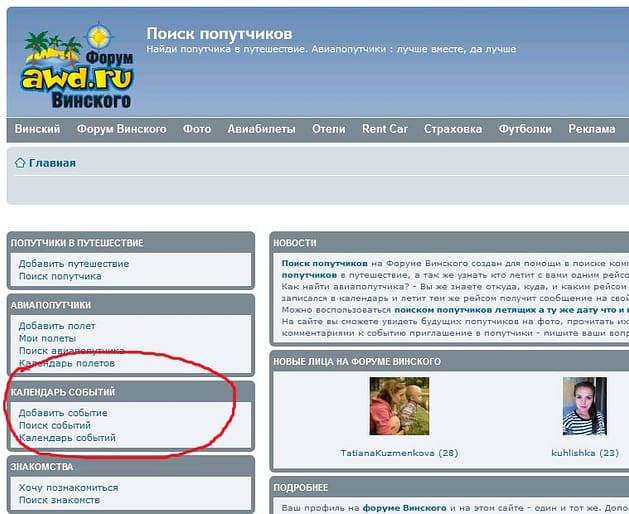Click the home icon next to Главная
The height and width of the screenshot is (514, 629).
[19, 163]
